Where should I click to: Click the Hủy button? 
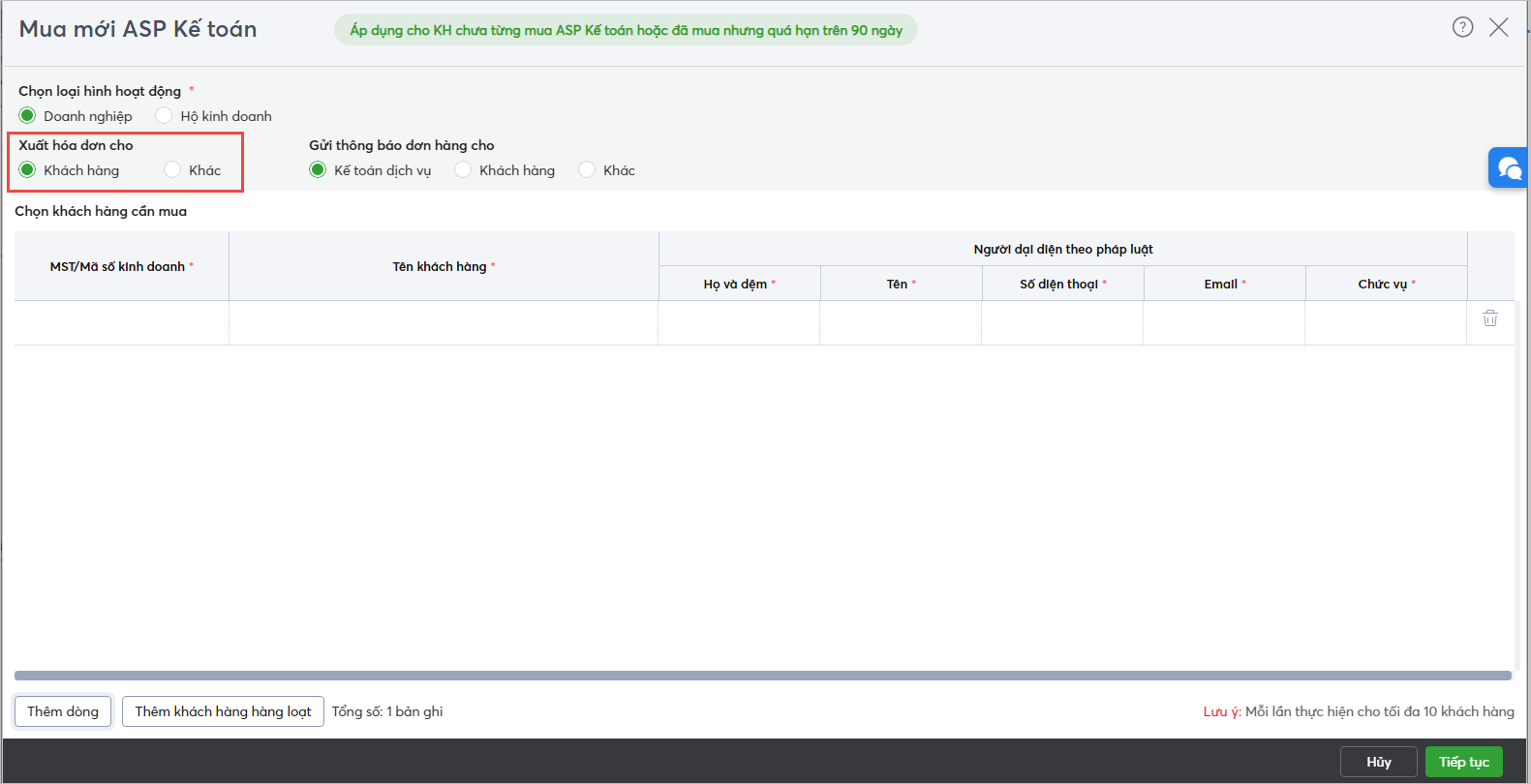tap(1379, 762)
